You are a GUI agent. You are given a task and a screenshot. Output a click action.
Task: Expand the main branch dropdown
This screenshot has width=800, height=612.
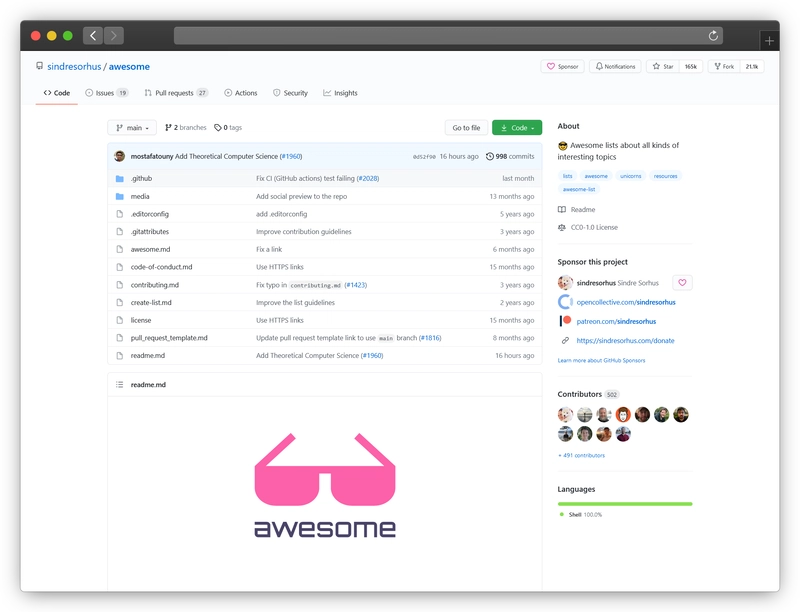(132, 128)
